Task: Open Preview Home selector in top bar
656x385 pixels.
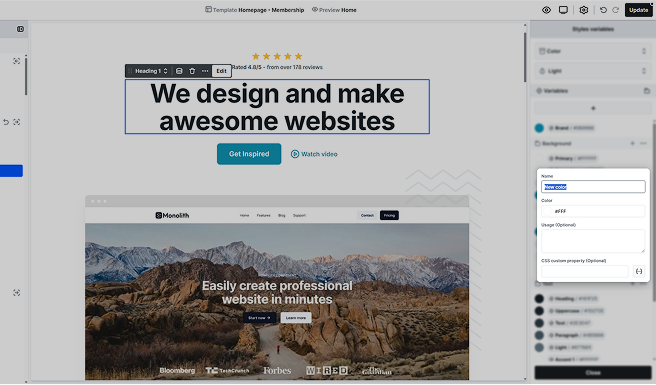Action: [x=334, y=10]
